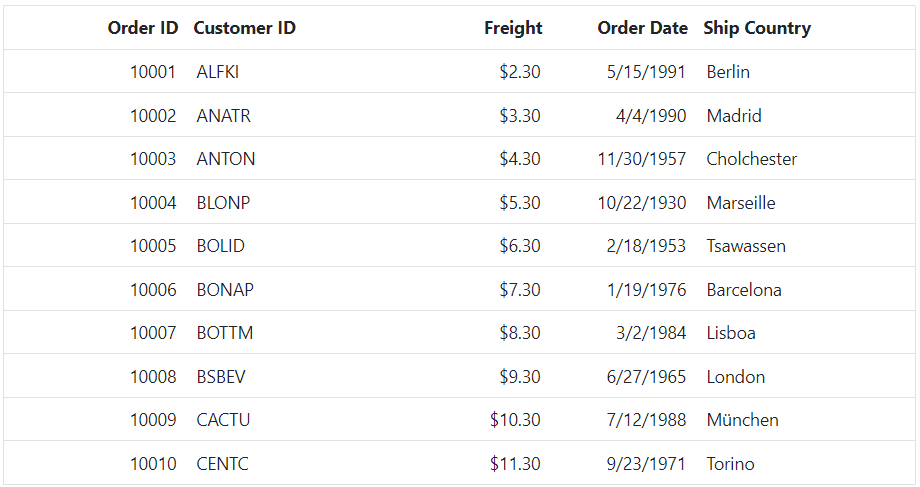The height and width of the screenshot is (487, 920).
Task: Click the Customer ID column header
Action: click(245, 28)
